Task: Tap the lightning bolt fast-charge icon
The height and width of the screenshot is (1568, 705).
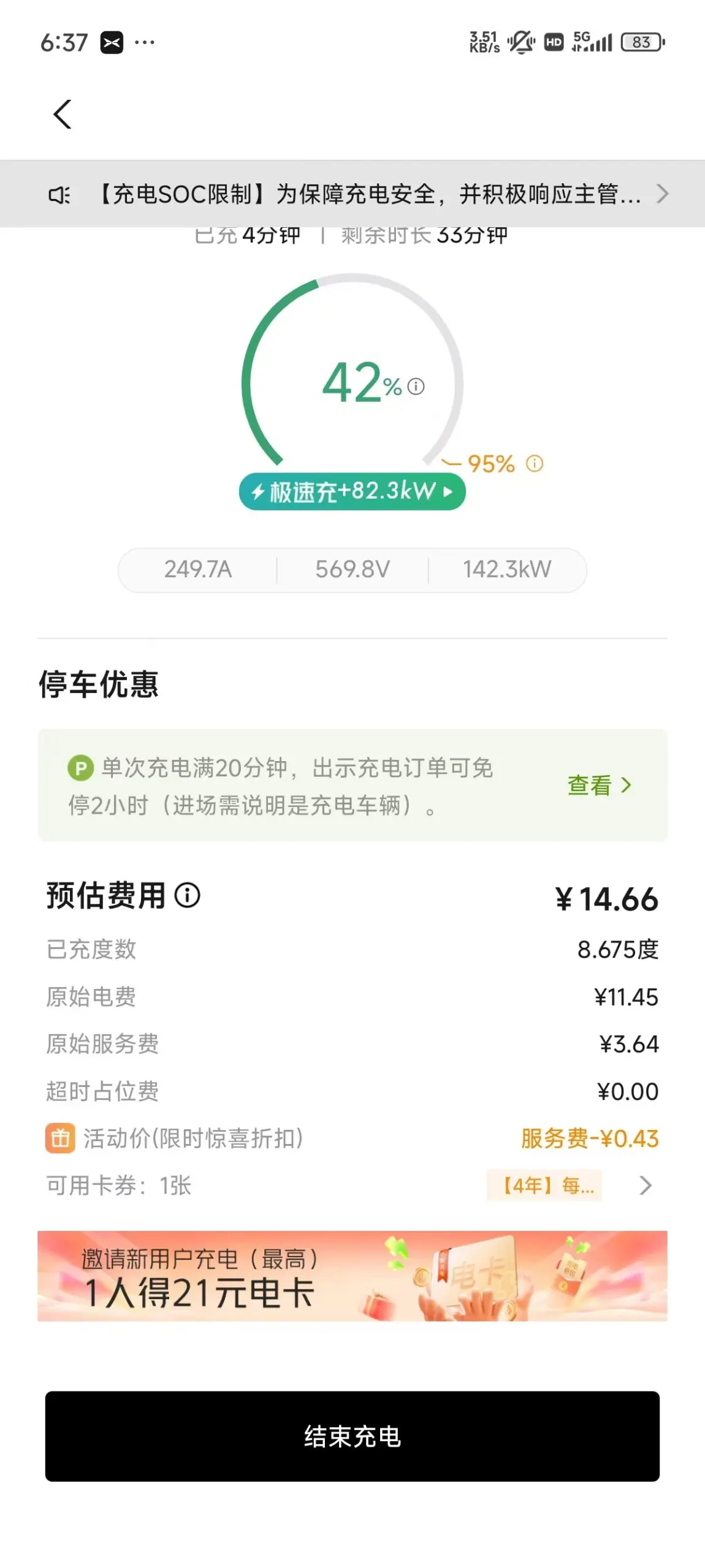Action: pyautogui.click(x=257, y=491)
